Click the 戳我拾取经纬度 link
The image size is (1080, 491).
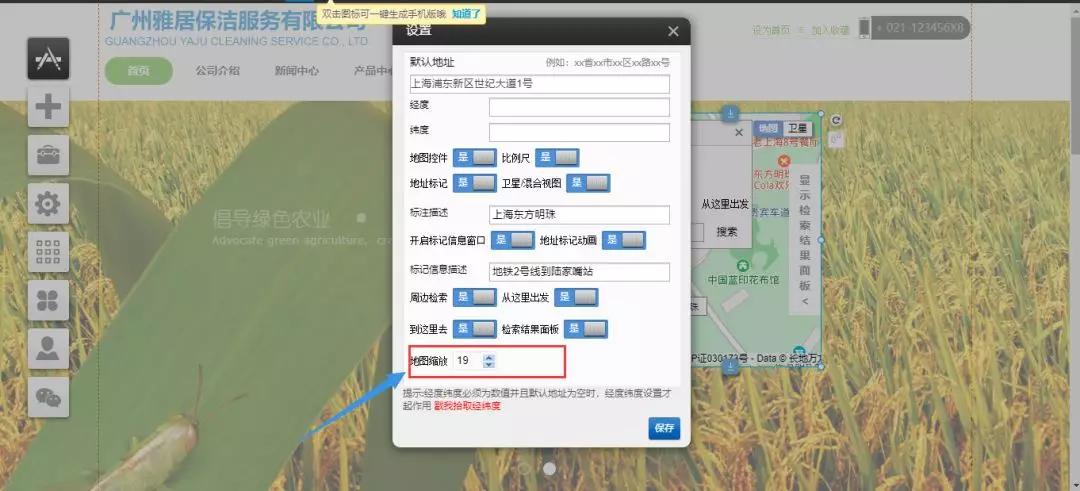(467, 406)
